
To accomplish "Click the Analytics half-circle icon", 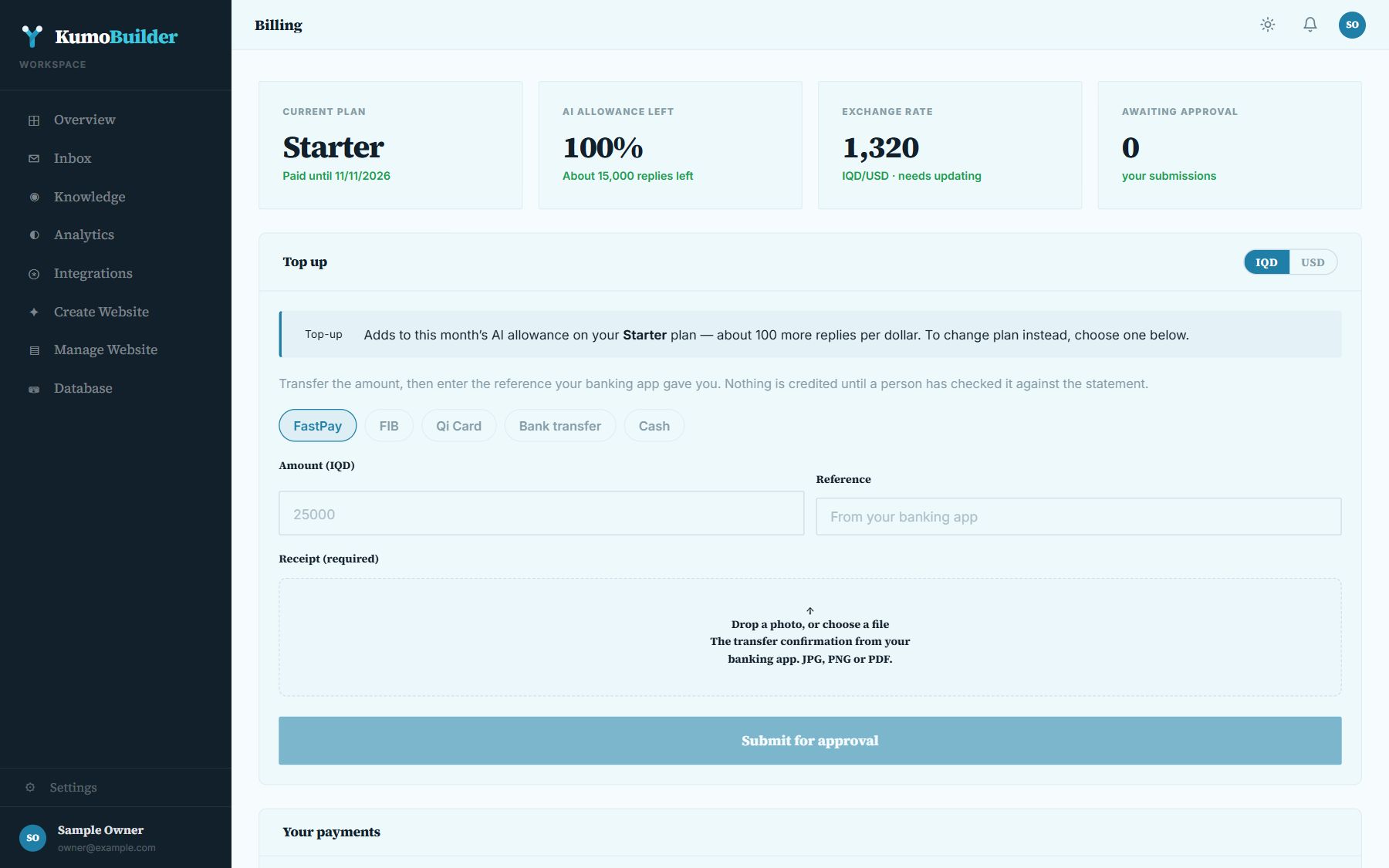I will (34, 235).
